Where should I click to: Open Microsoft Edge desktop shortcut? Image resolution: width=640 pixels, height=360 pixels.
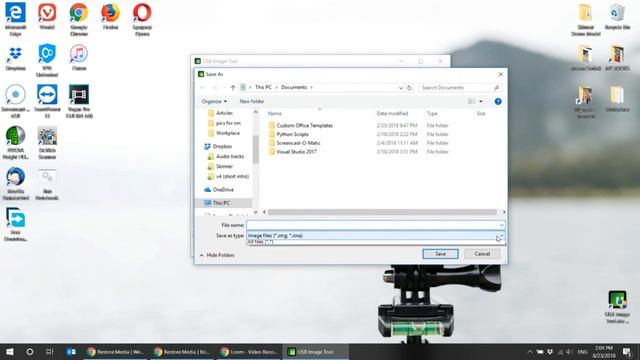15,19
